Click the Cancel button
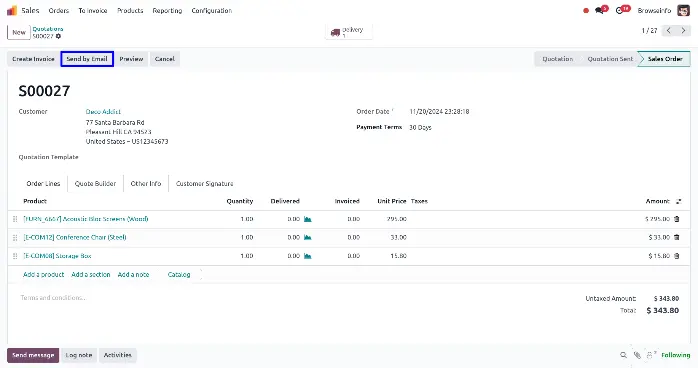 [165, 59]
